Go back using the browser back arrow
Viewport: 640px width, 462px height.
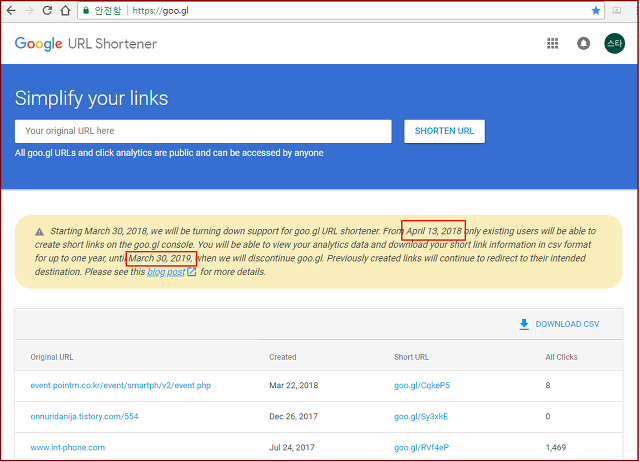coord(11,11)
